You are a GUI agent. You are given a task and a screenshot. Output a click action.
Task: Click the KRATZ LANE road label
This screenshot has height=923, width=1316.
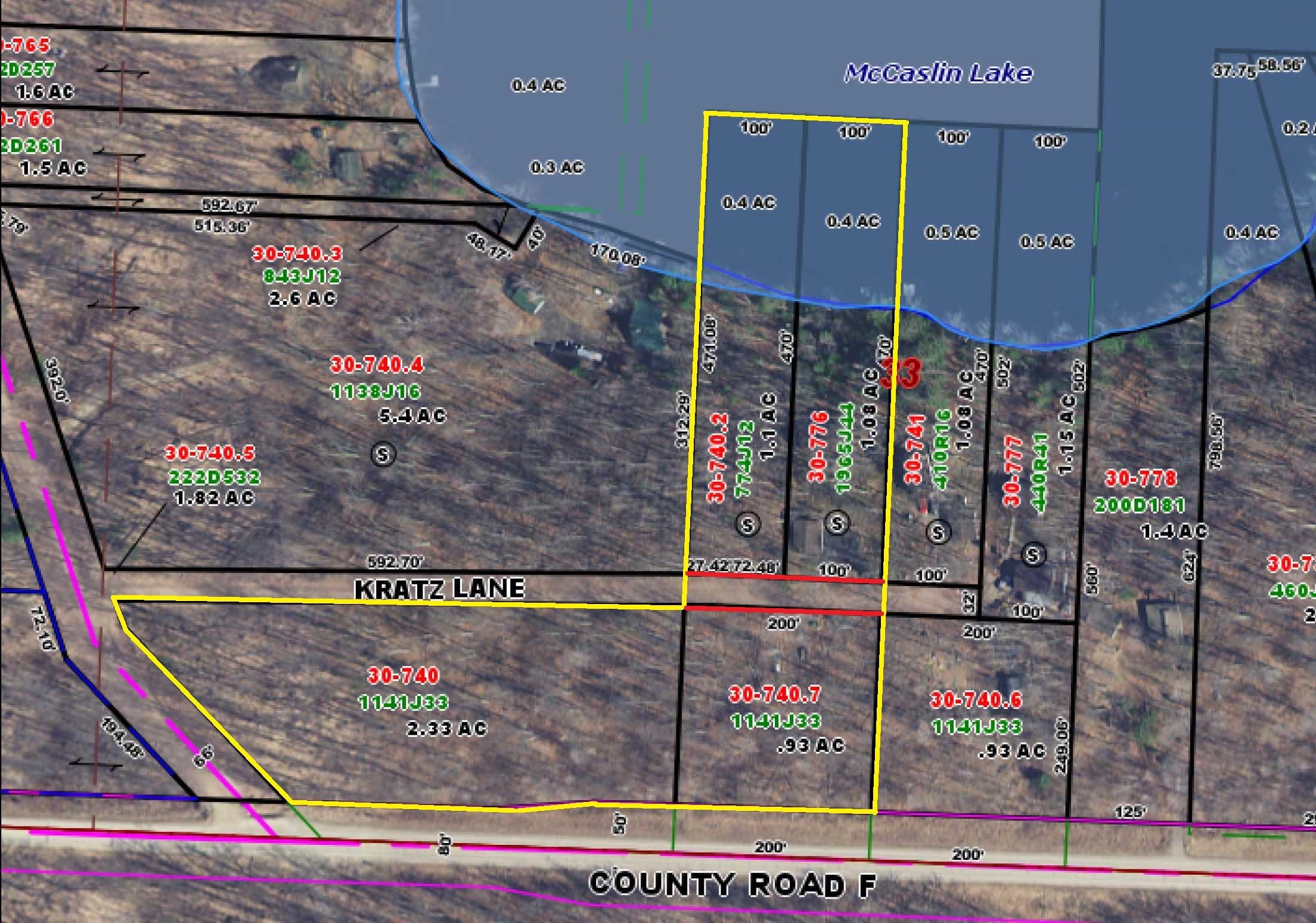coord(439,589)
